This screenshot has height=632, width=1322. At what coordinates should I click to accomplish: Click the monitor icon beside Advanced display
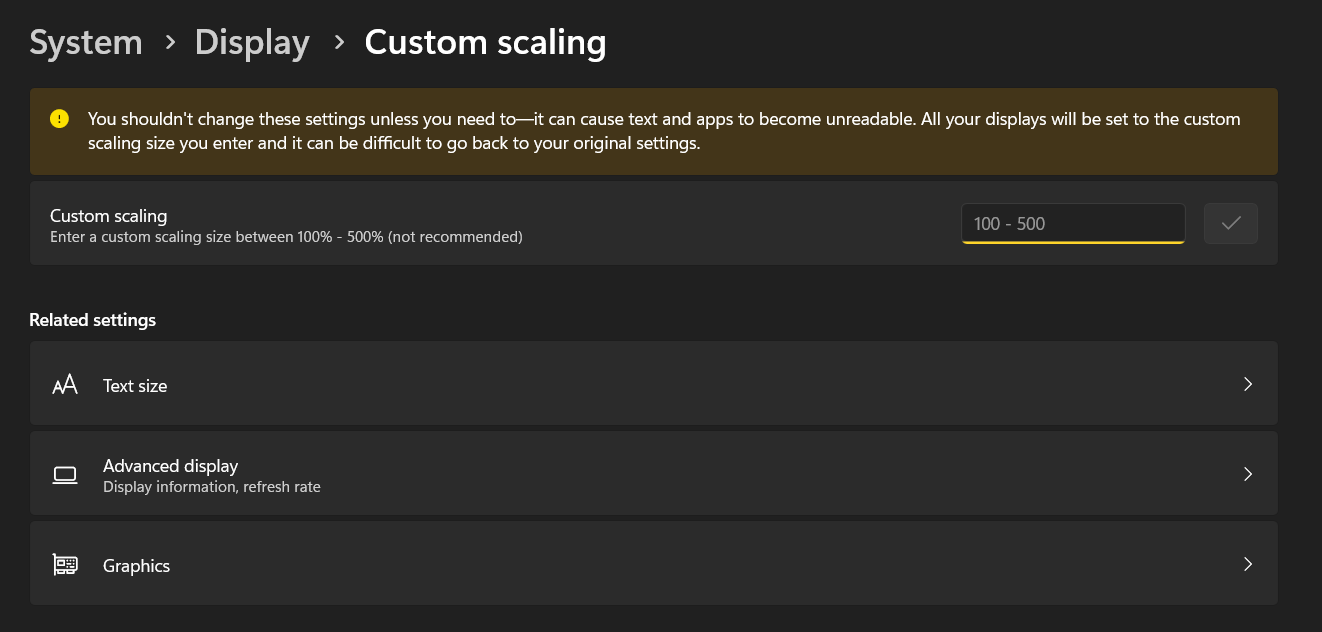(x=64, y=473)
